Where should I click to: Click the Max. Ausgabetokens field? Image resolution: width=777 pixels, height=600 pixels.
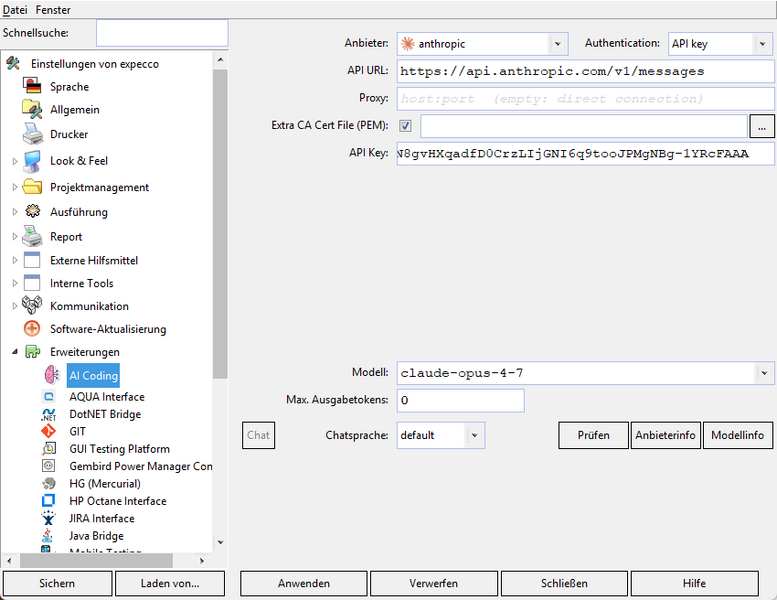click(460, 400)
